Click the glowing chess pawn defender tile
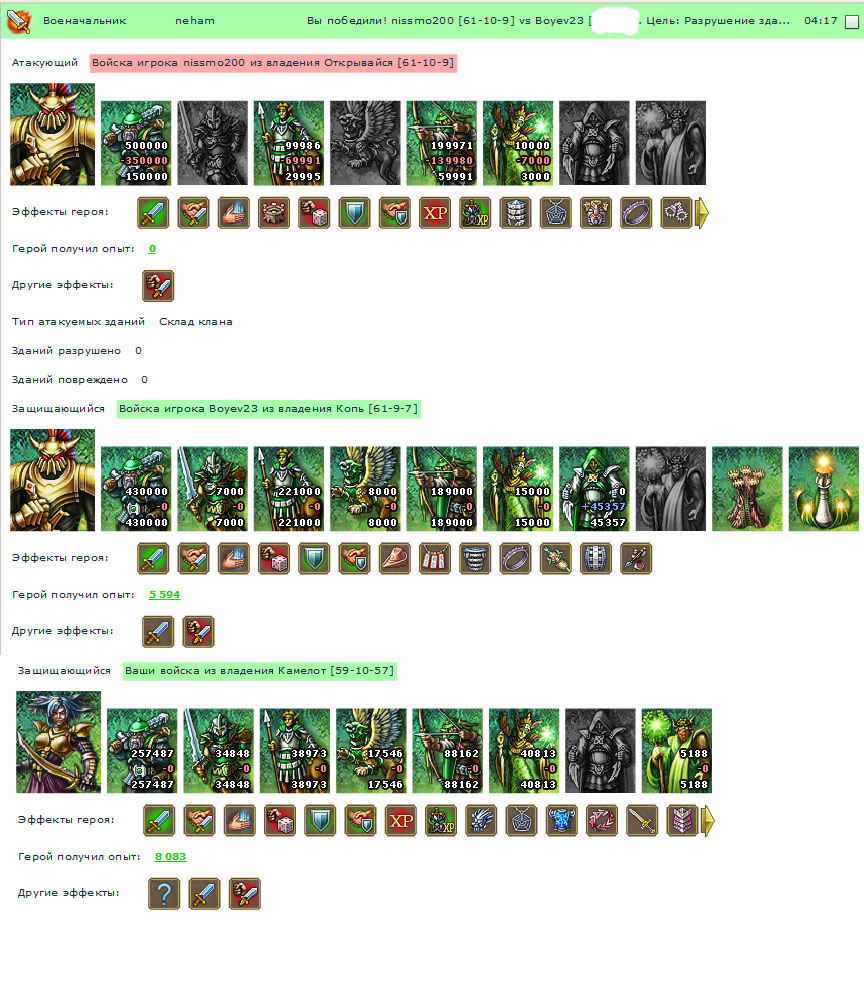 824,489
